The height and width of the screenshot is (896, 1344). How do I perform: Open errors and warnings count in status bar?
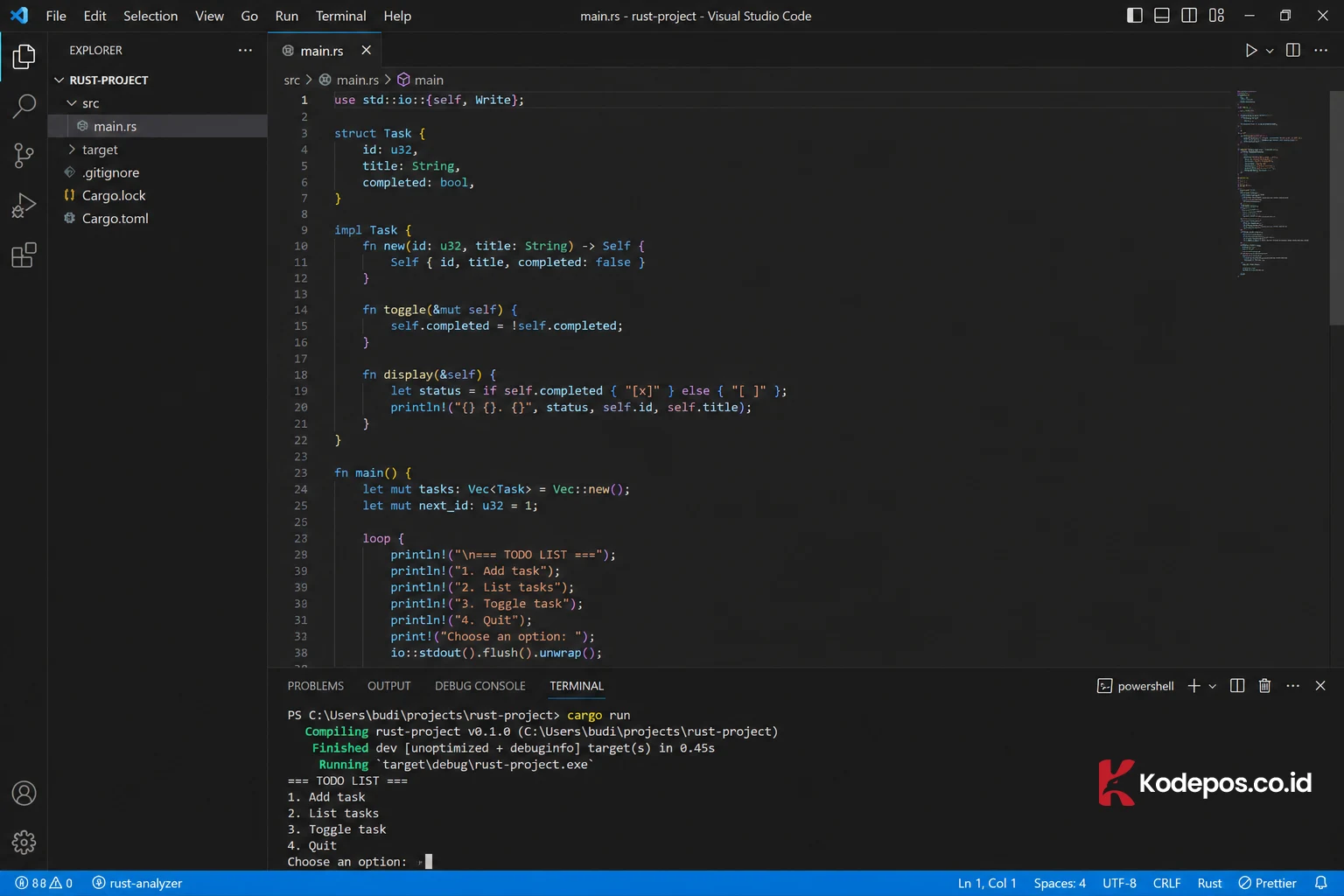coord(44,883)
